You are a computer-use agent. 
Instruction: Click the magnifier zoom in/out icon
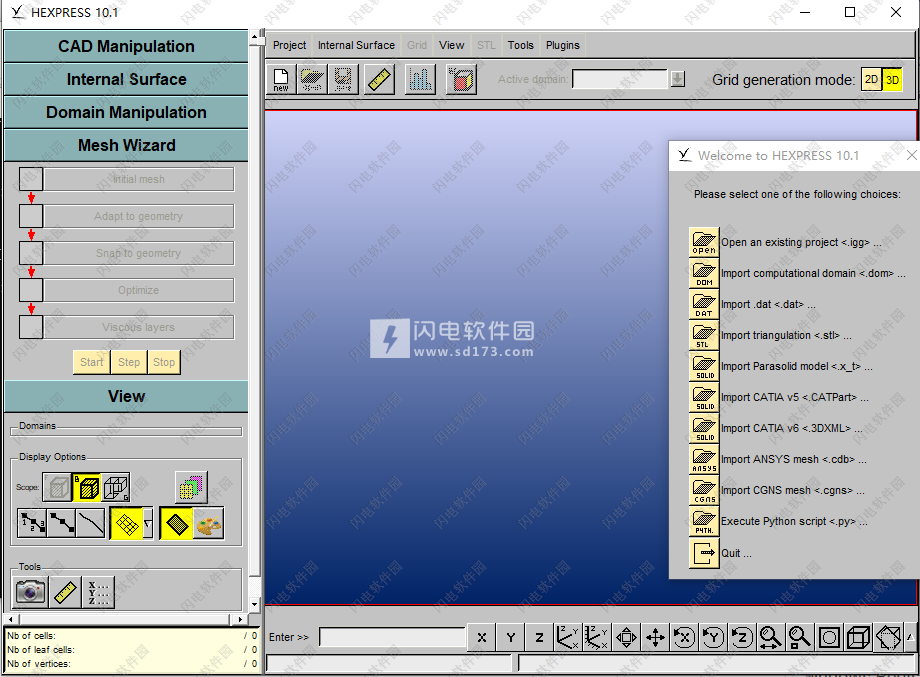pyautogui.click(x=770, y=637)
